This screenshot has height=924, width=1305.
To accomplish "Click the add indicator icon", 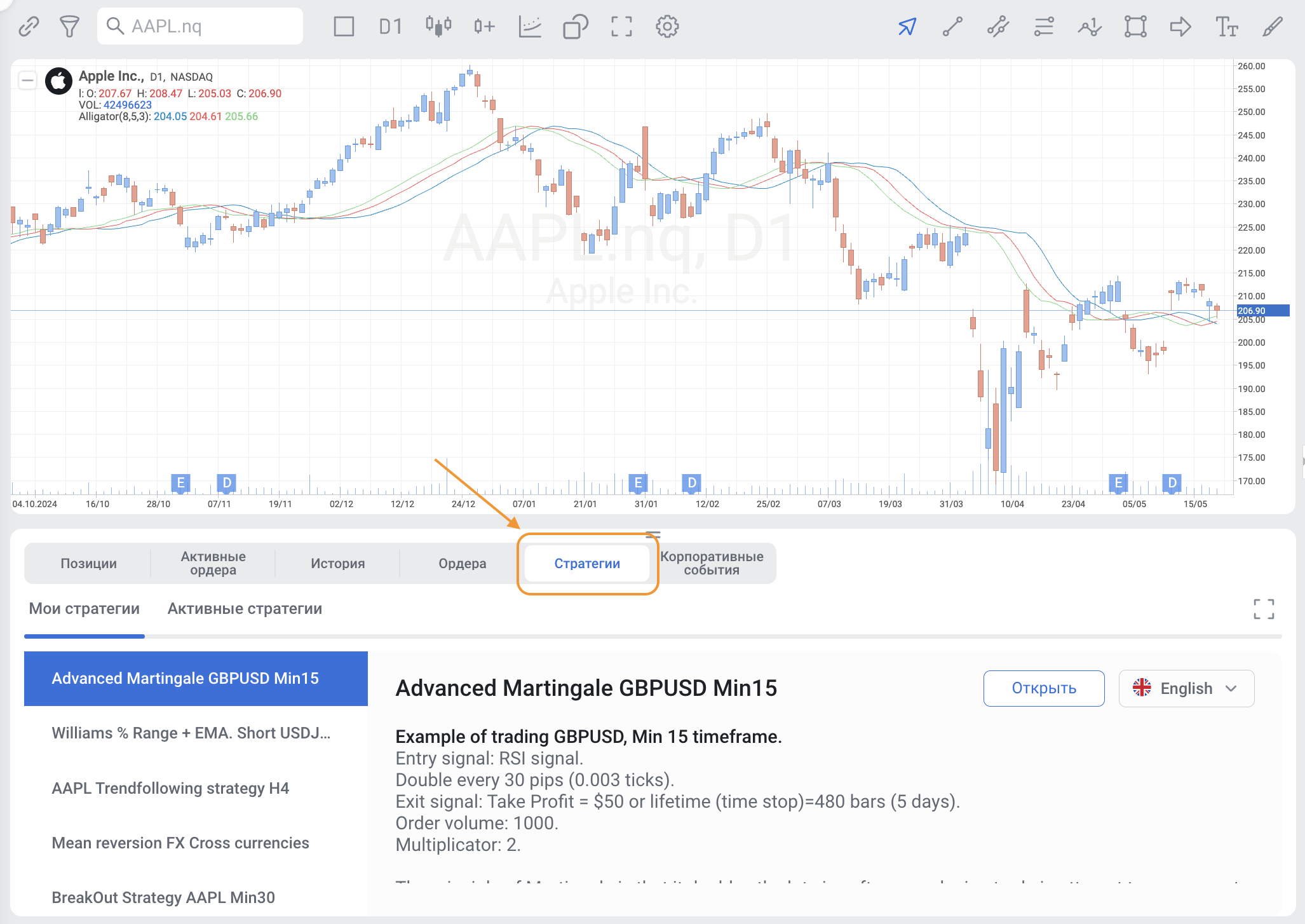I will pyautogui.click(x=484, y=27).
